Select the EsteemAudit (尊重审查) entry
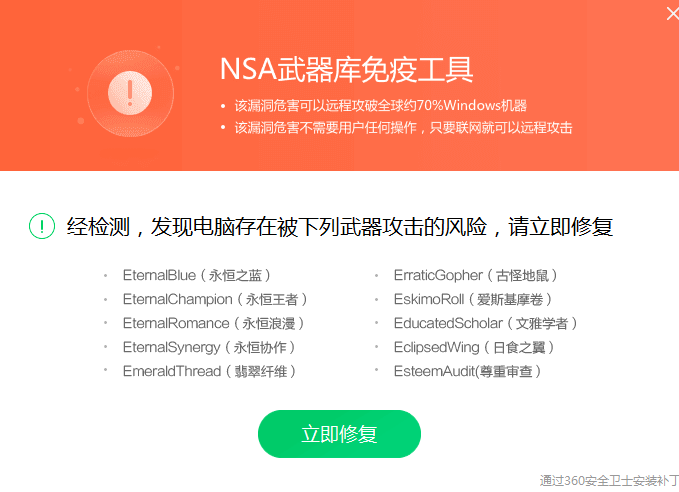The image size is (679, 492). 467,371
